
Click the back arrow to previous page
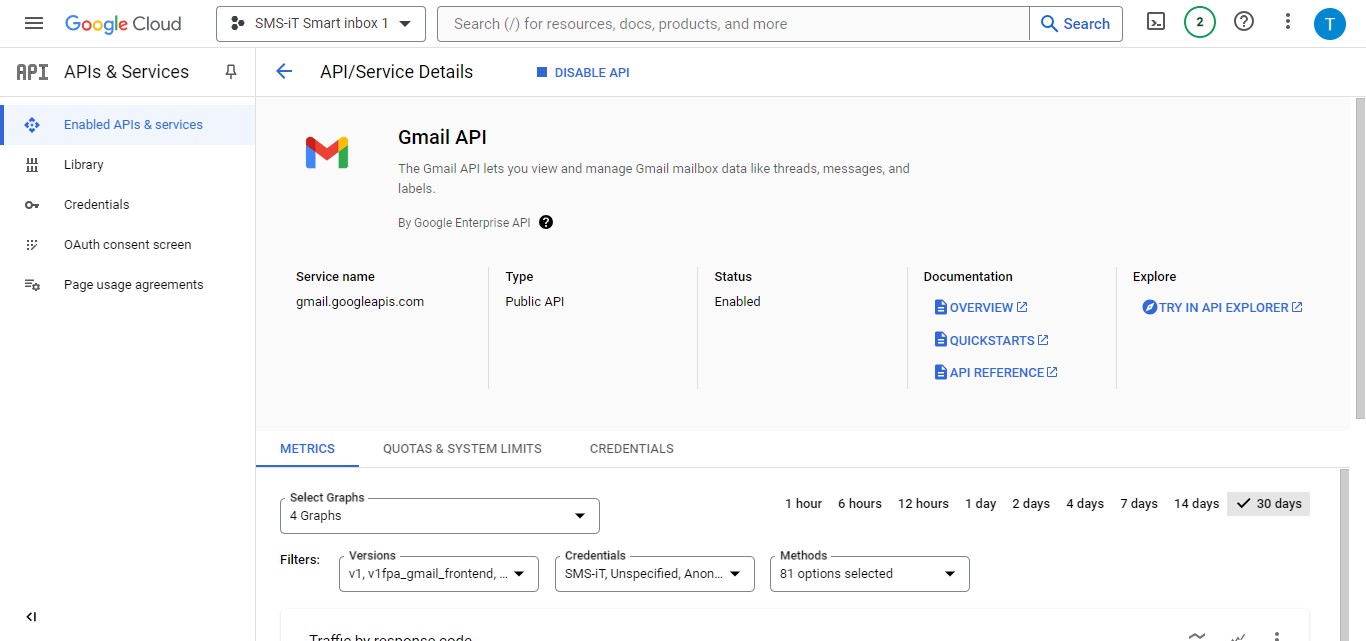(x=284, y=71)
